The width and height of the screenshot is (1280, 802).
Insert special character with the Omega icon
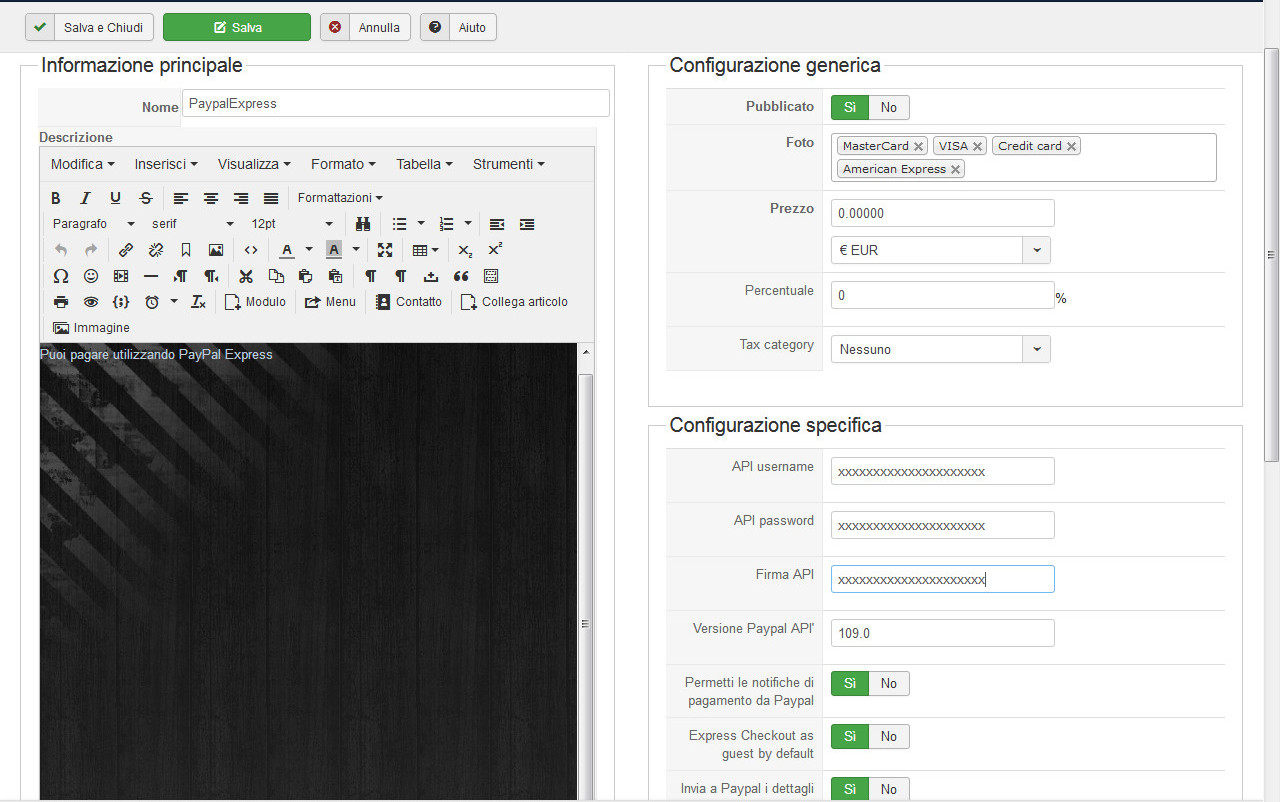point(60,276)
